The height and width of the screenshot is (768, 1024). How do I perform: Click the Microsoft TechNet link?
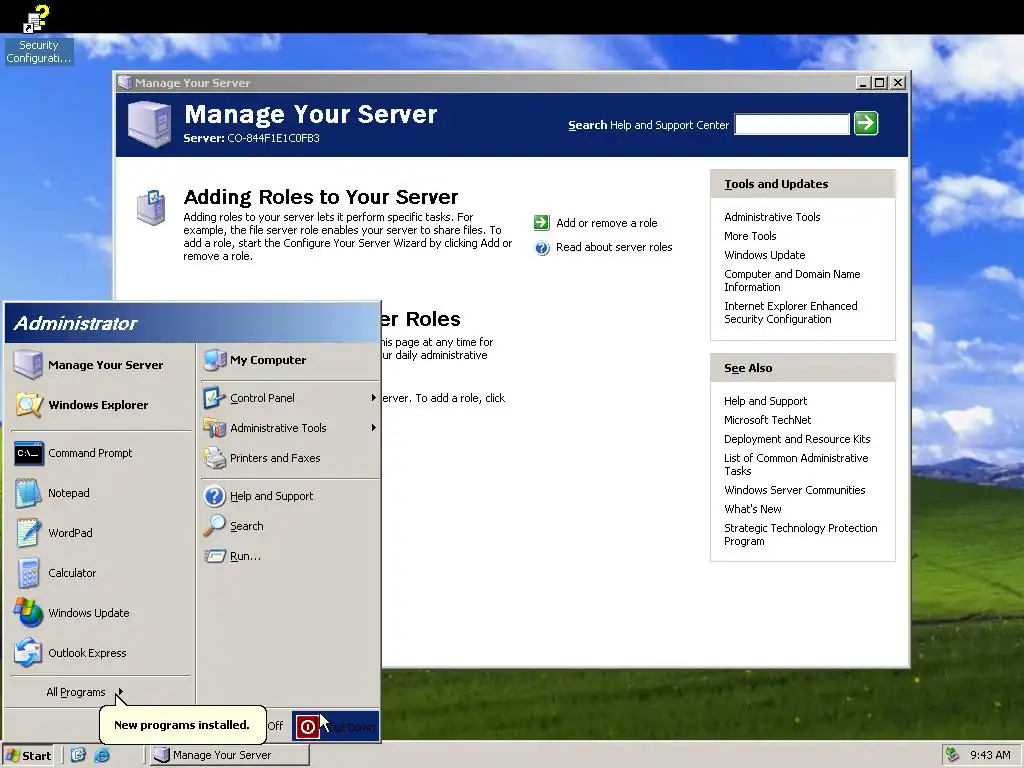(x=767, y=420)
